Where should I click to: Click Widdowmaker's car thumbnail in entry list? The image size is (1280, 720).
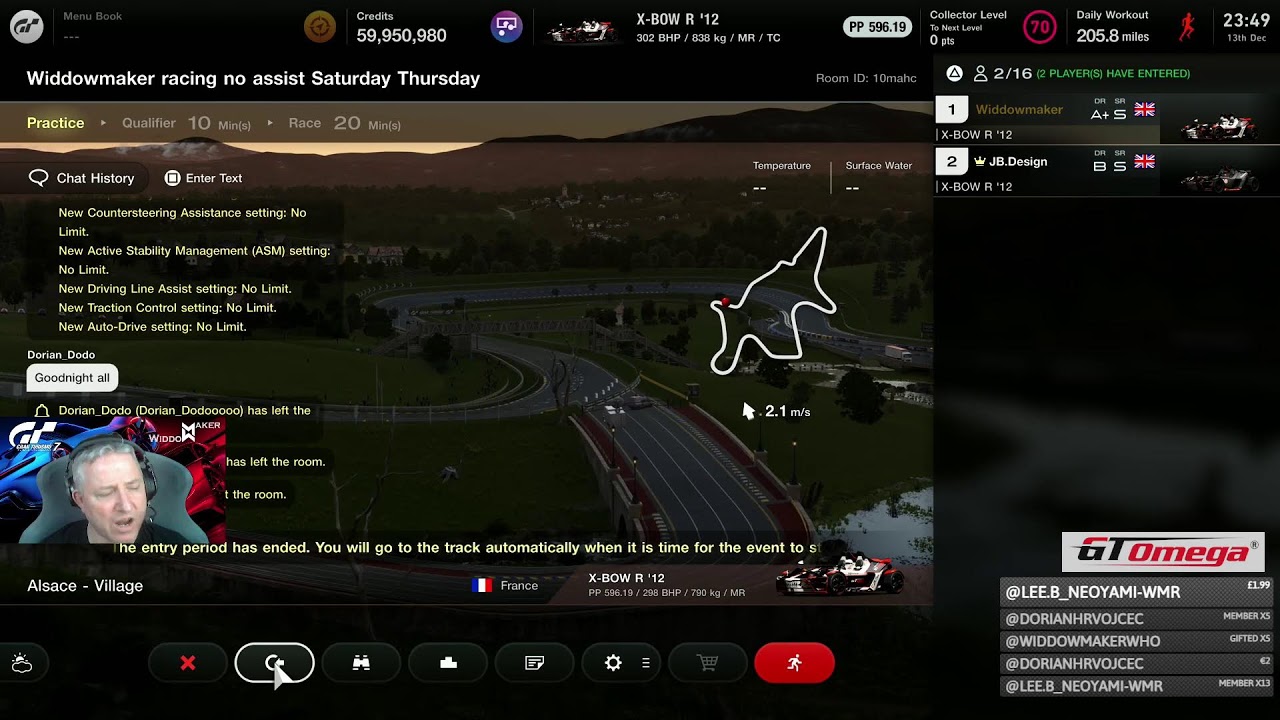tap(1218, 126)
